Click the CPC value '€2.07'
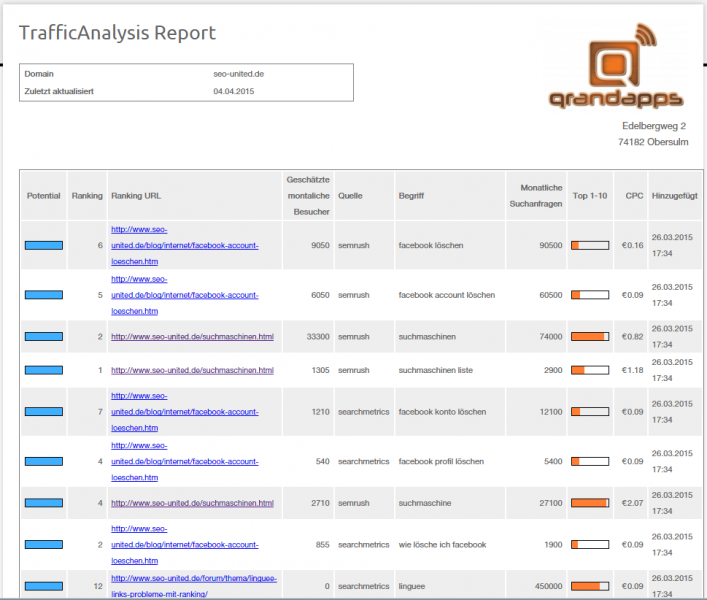The height and width of the screenshot is (600, 707). pos(633,503)
